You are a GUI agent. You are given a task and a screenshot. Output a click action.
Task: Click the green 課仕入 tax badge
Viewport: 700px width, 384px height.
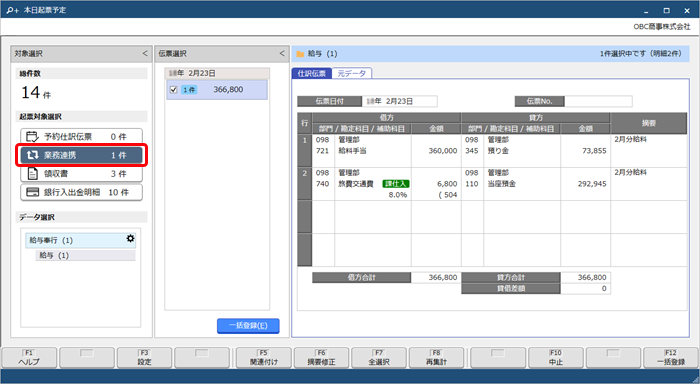396,184
